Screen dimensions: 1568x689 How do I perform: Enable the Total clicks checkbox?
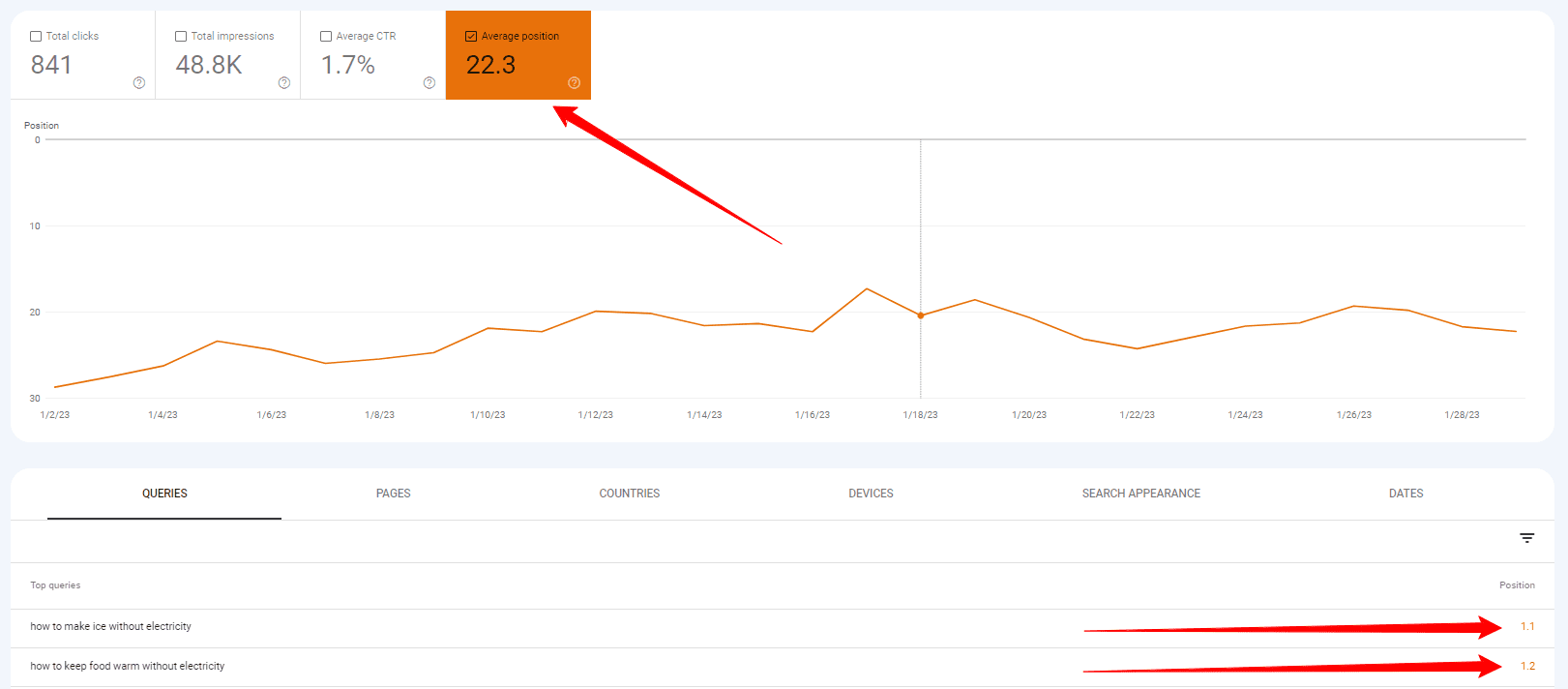[x=36, y=37]
